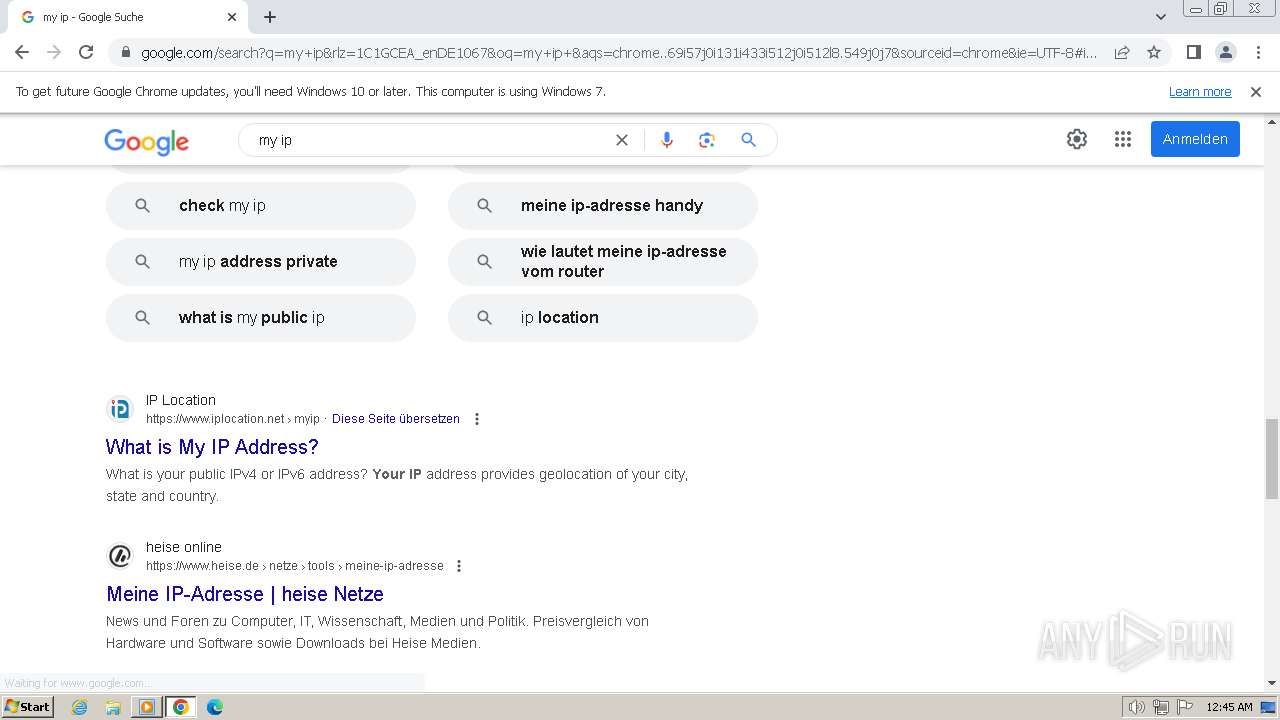This screenshot has width=1280, height=720.
Task: Open the Action Center flag icon
Action: coord(1185,707)
